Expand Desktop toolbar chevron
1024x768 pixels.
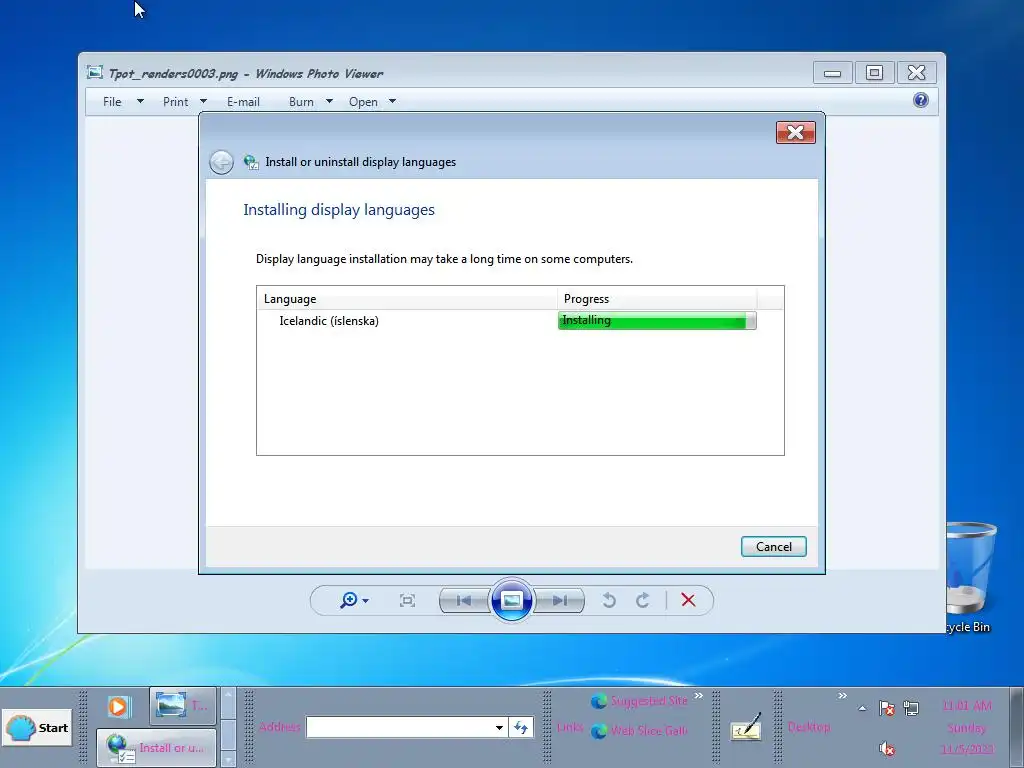(x=842, y=696)
